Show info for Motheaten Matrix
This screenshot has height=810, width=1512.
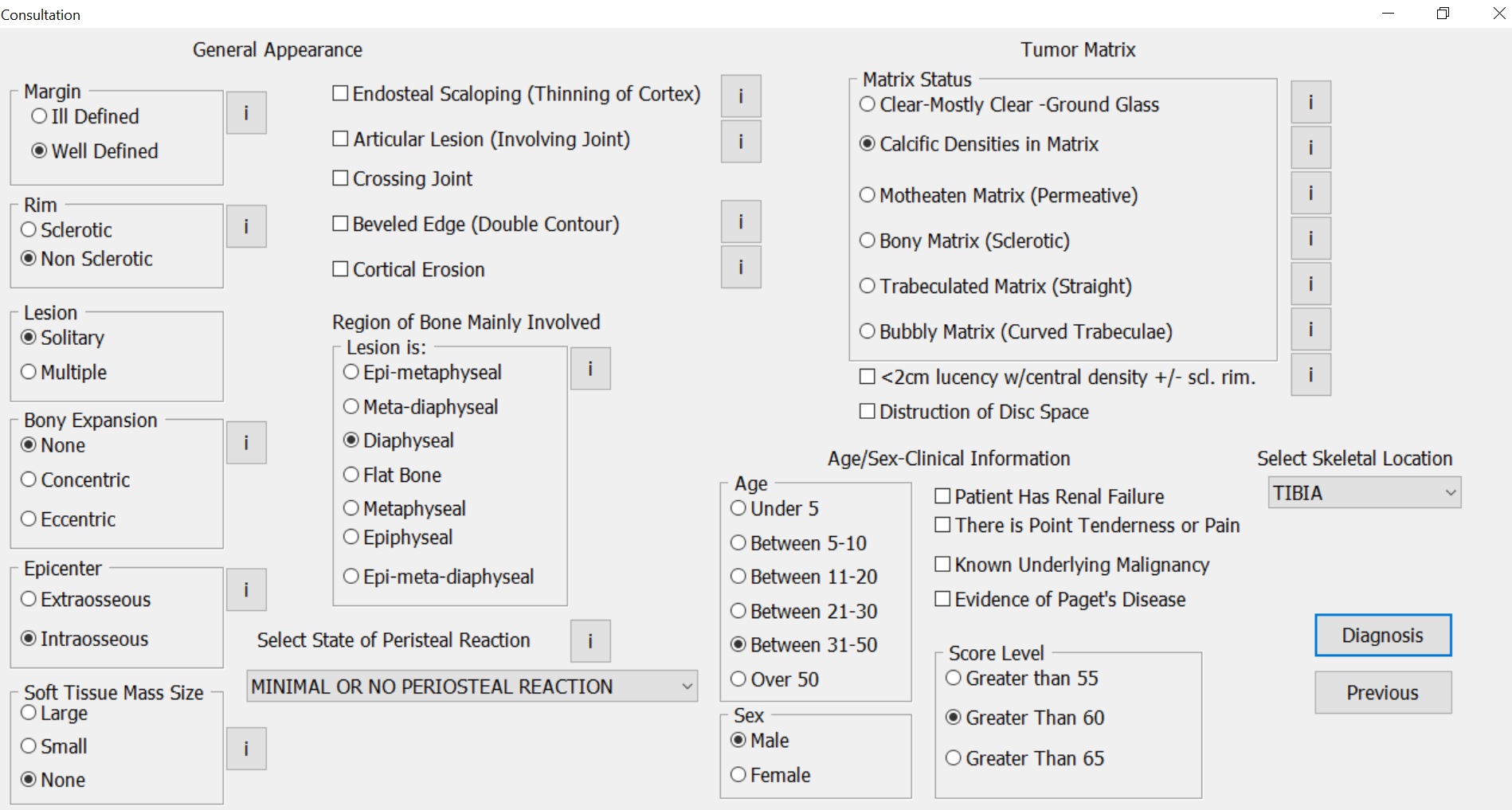[x=1310, y=193]
